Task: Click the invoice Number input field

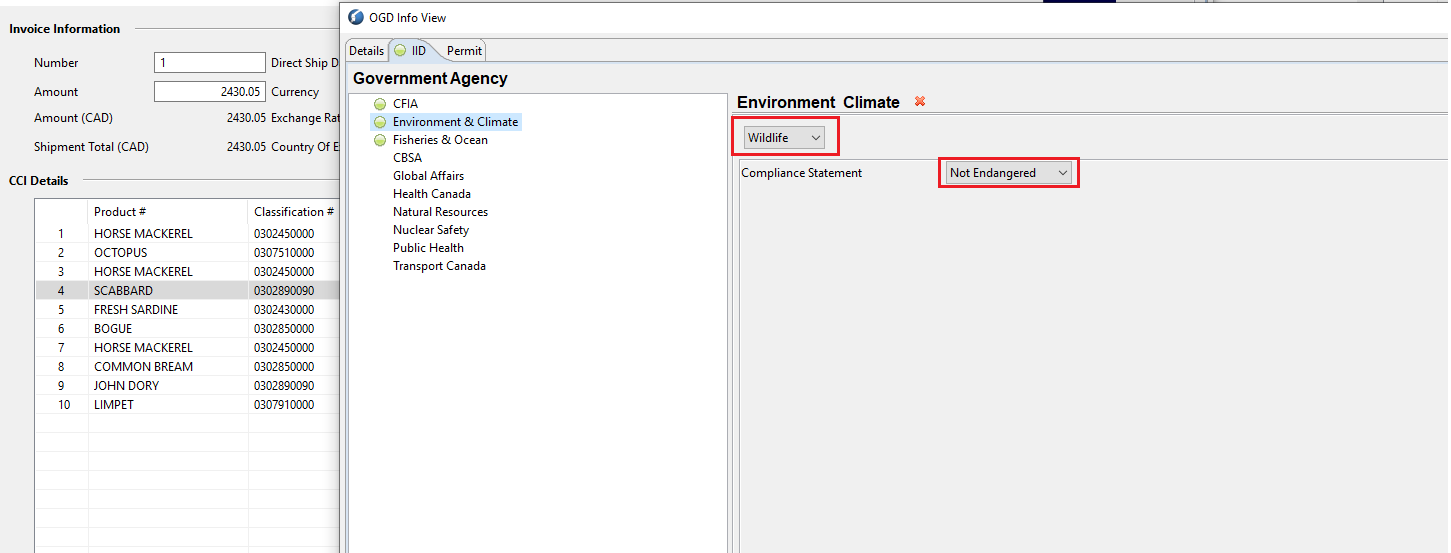Action: (210, 63)
